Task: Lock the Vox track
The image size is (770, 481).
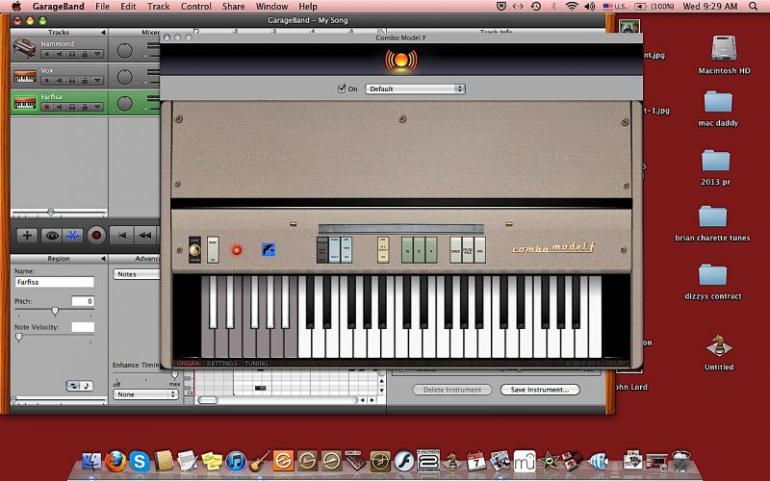Action: [84, 81]
